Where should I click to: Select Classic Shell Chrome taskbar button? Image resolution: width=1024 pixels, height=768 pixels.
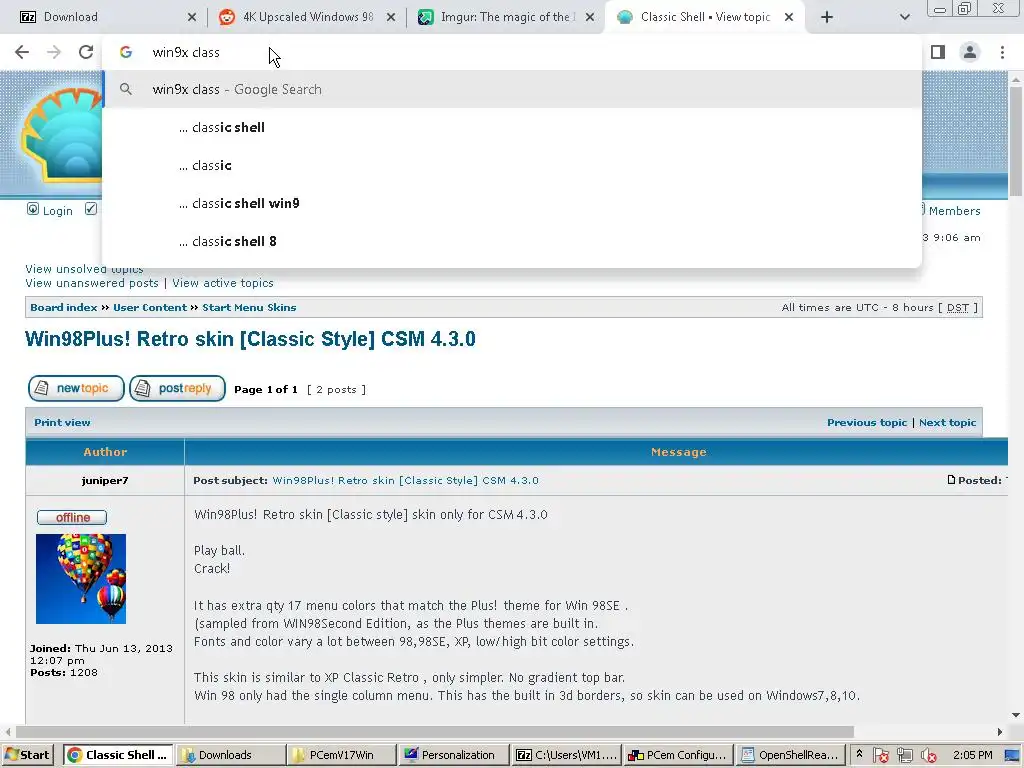pyautogui.click(x=118, y=755)
